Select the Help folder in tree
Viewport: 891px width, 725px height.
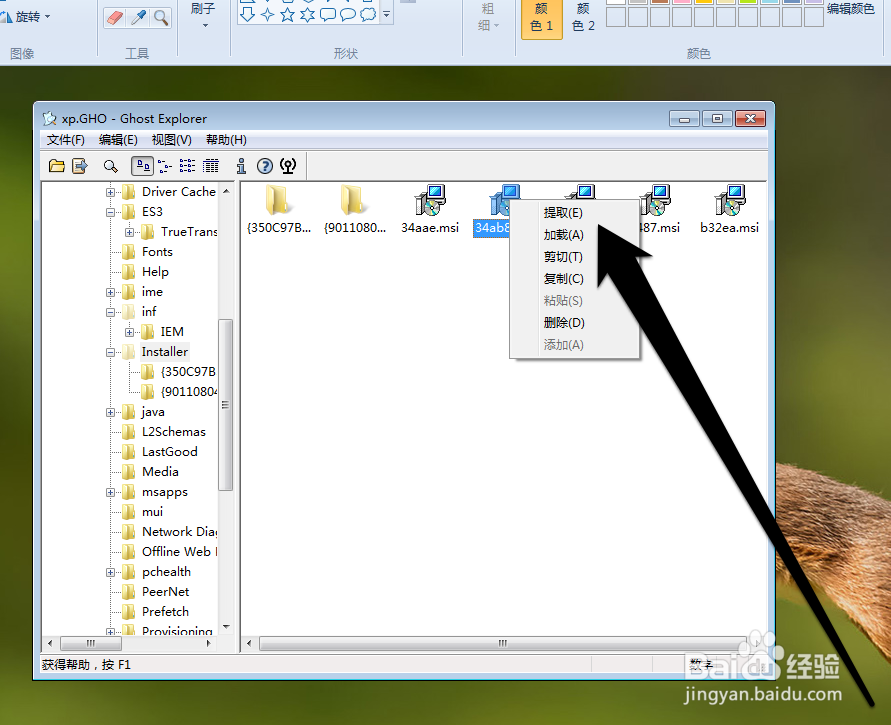coord(155,272)
